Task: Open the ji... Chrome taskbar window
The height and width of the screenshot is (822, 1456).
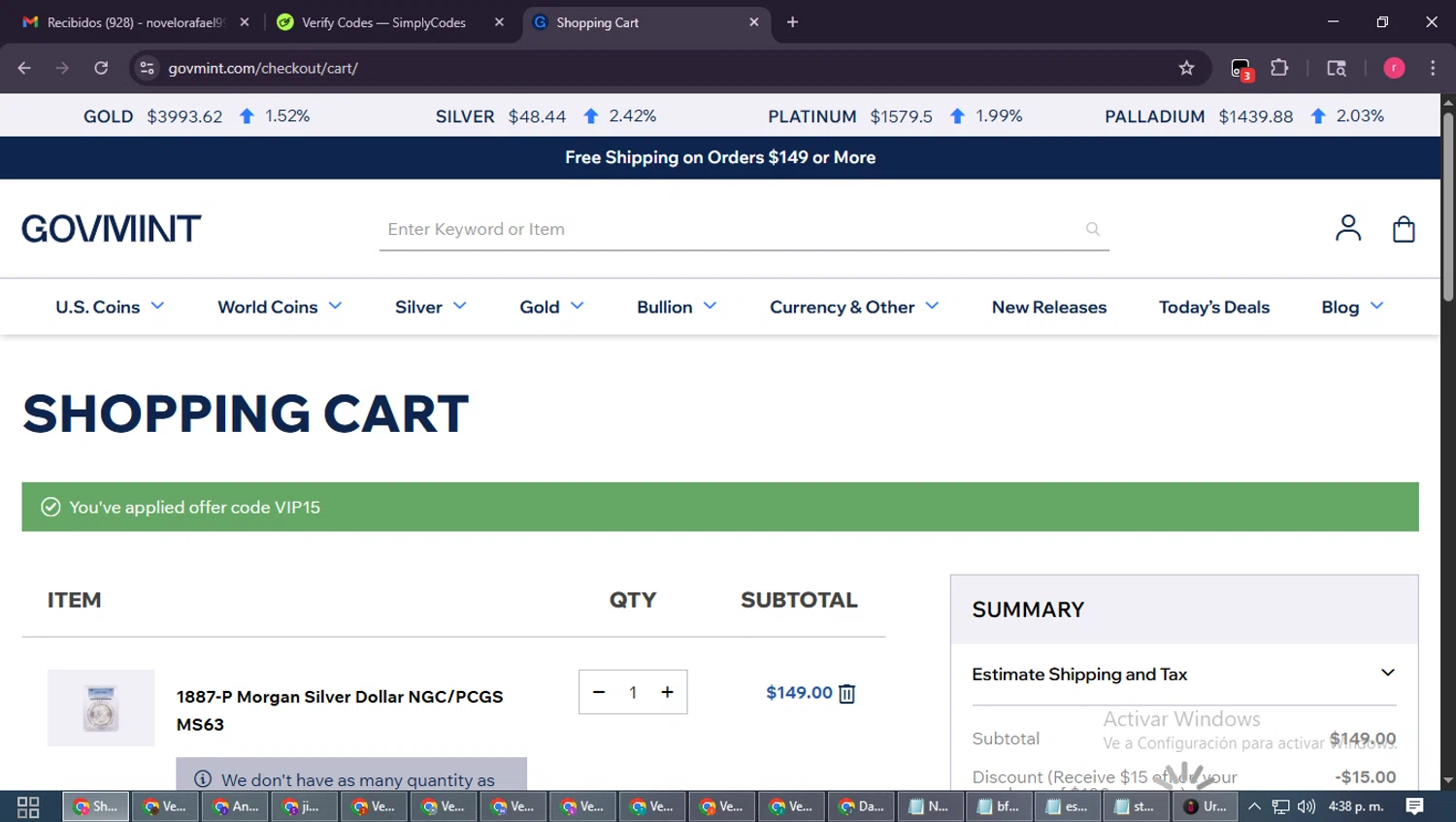Action: coord(305,806)
